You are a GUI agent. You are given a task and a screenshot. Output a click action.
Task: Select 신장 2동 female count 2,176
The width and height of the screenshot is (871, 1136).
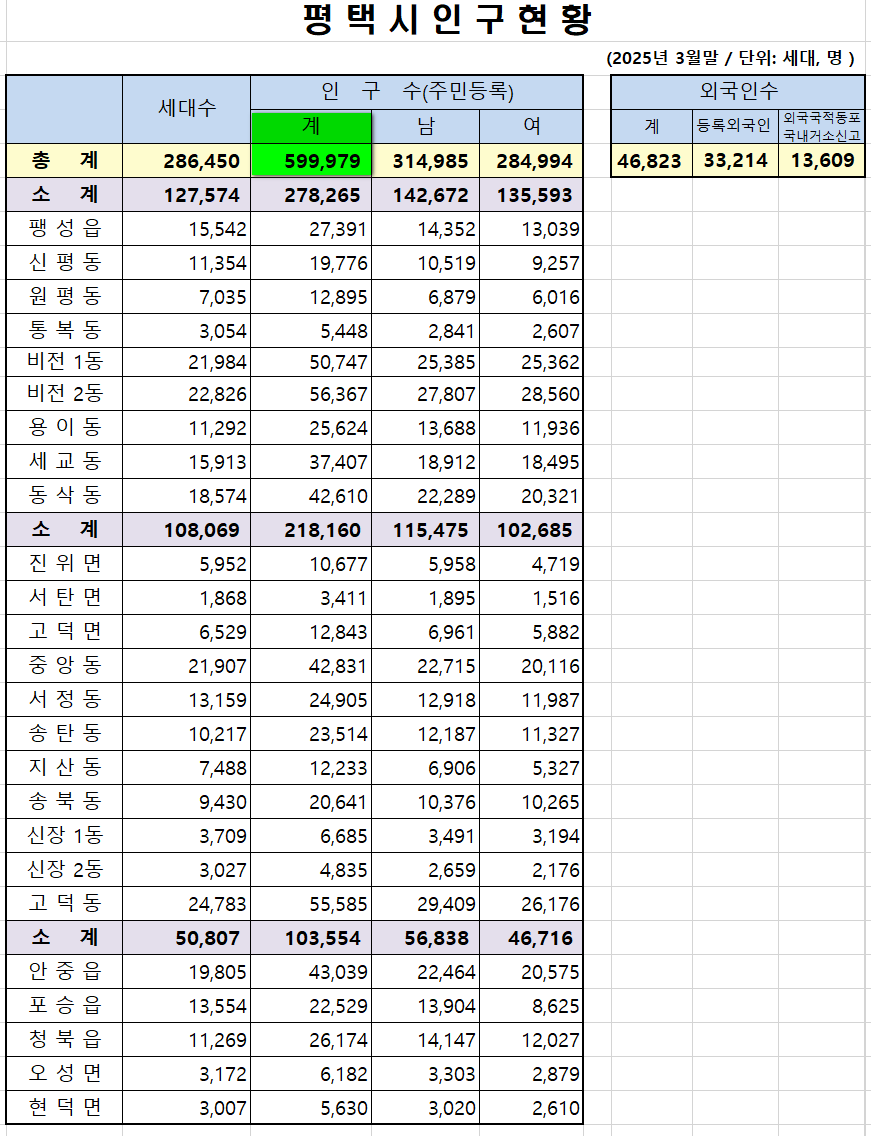[x=531, y=870]
